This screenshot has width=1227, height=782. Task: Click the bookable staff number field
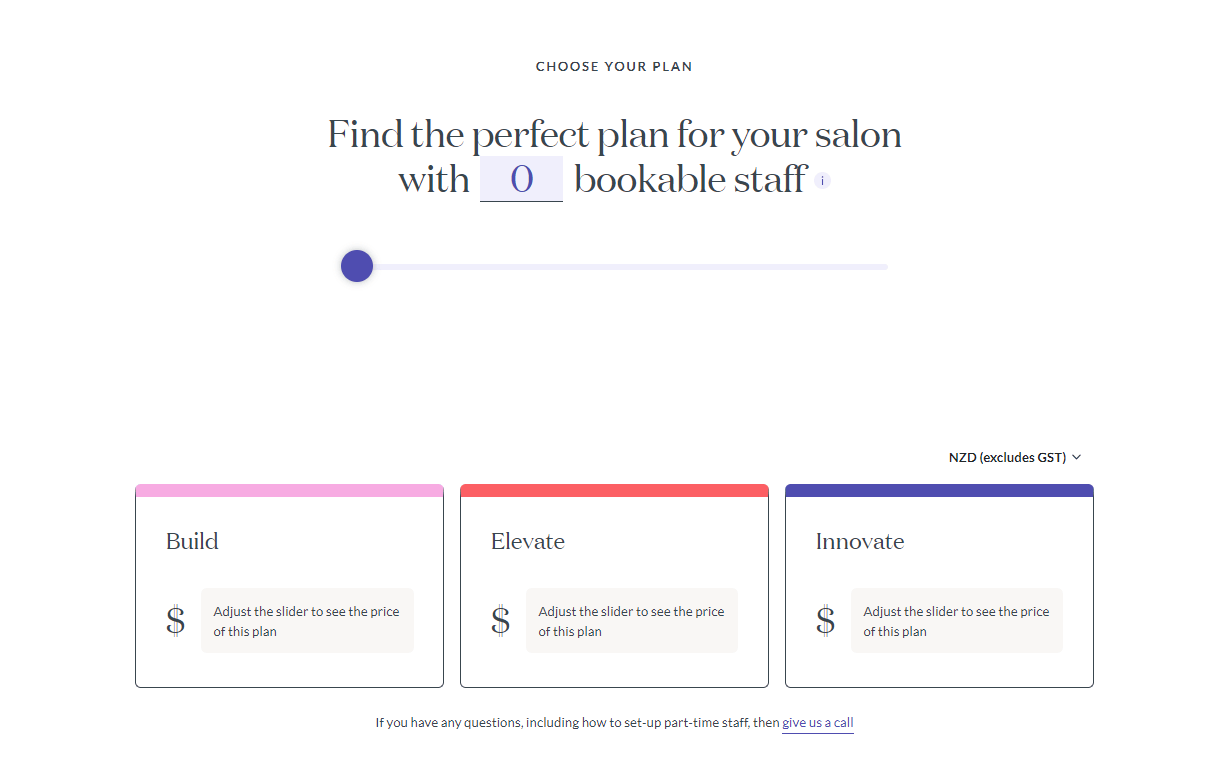[x=521, y=179]
